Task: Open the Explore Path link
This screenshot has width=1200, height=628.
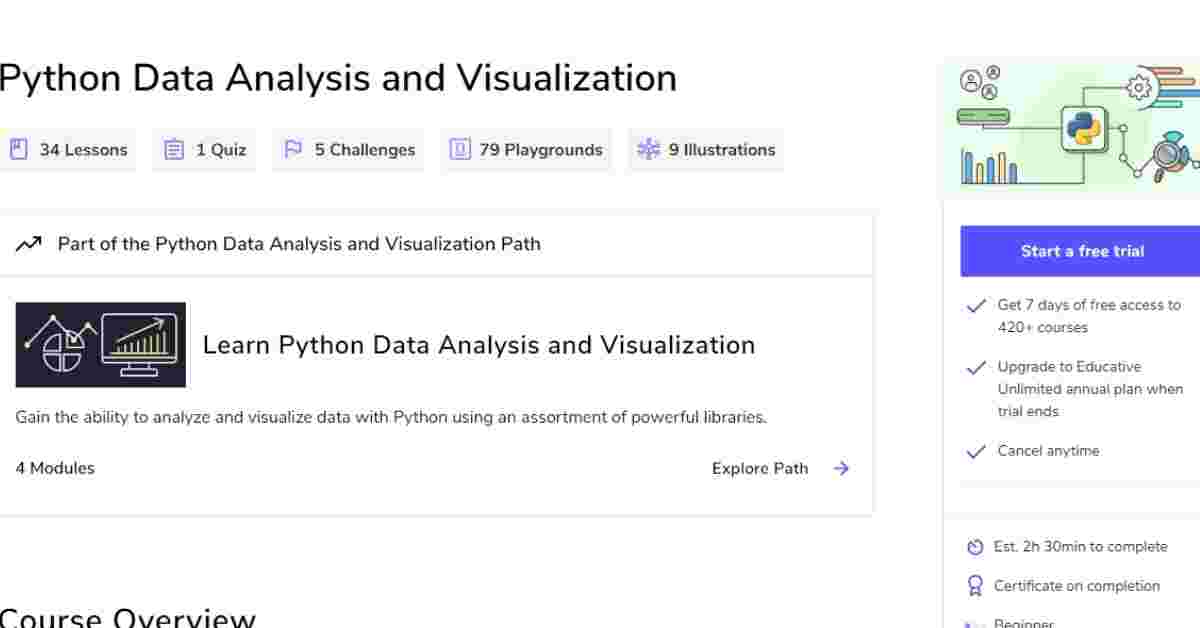Action: (760, 468)
